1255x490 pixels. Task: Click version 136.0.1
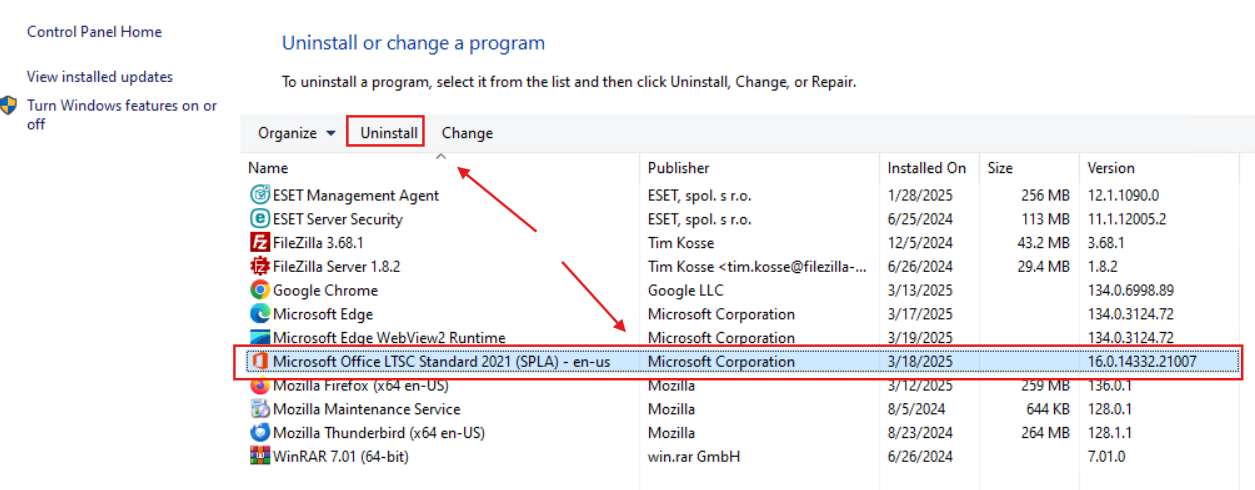click(1108, 385)
